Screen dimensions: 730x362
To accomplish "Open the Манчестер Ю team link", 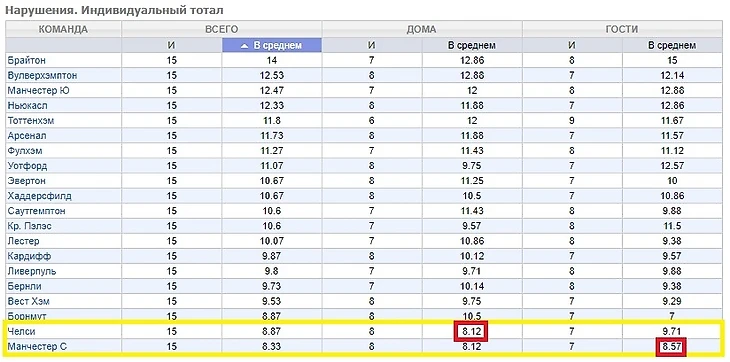I will [x=39, y=91].
